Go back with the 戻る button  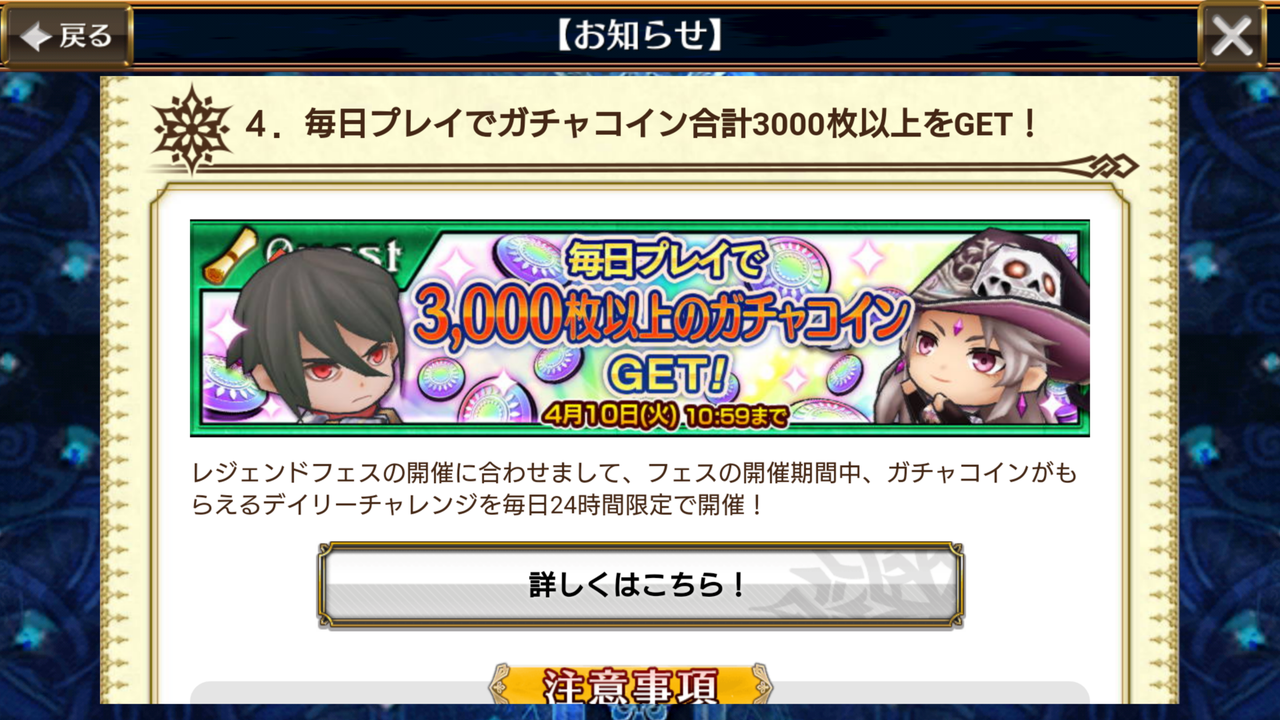point(66,37)
